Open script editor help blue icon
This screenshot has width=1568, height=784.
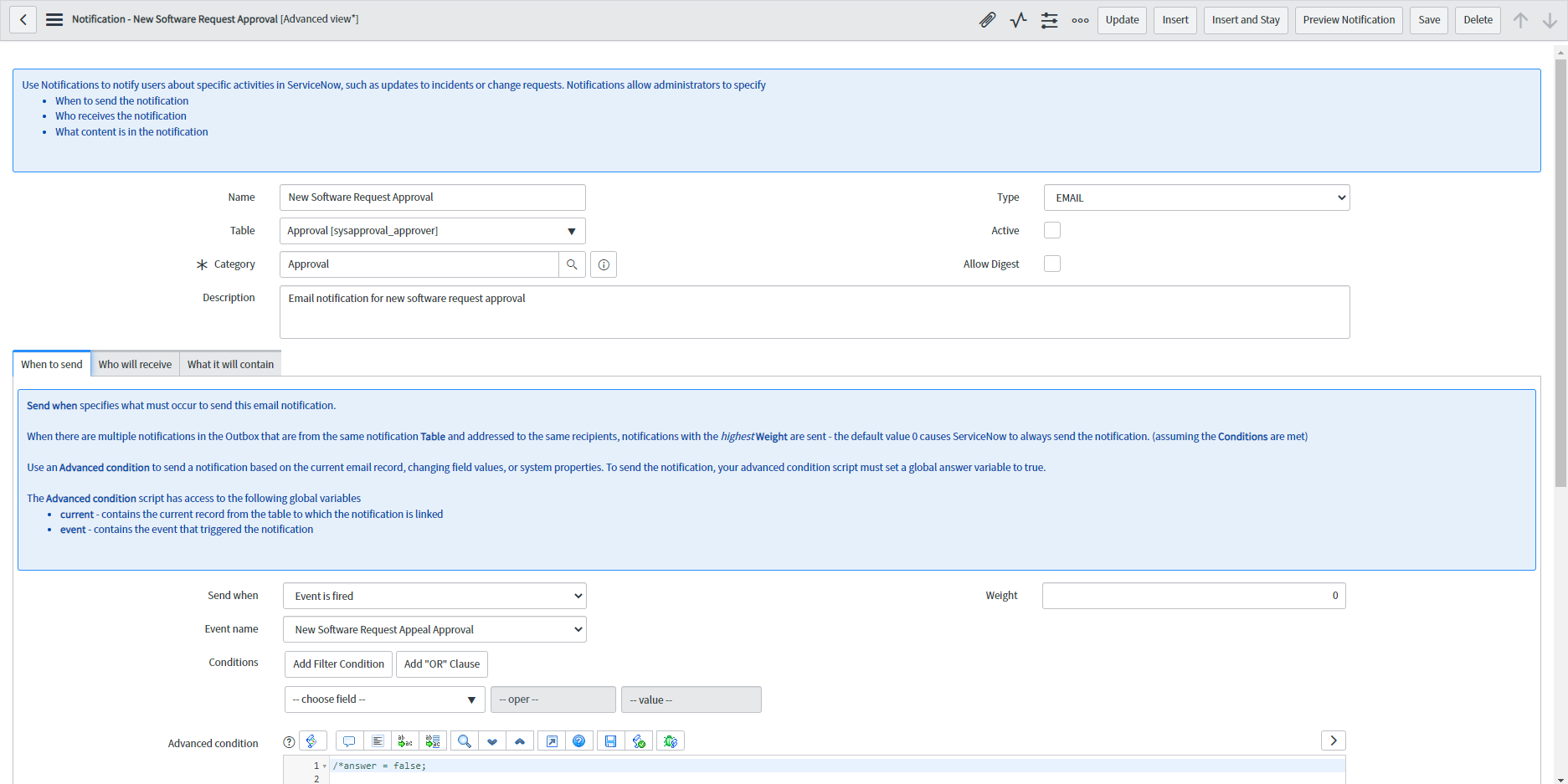[x=579, y=741]
